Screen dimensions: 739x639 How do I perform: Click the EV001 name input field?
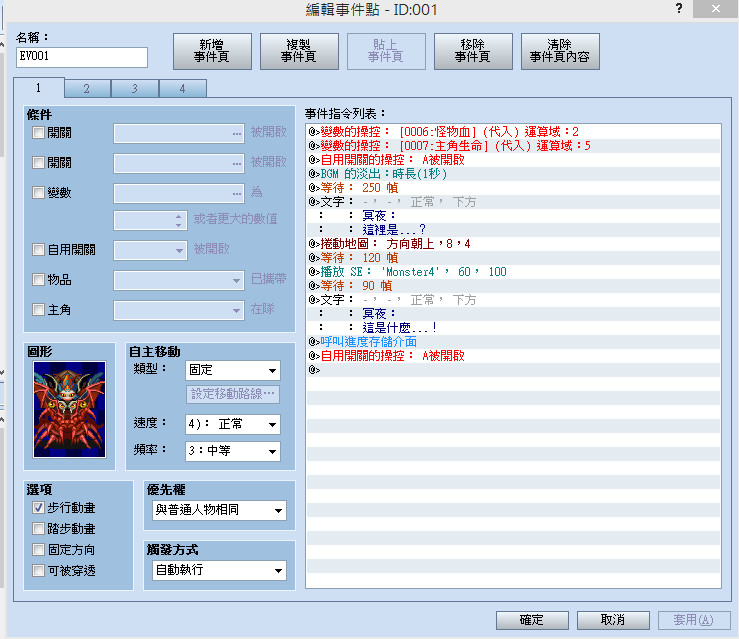pos(82,57)
